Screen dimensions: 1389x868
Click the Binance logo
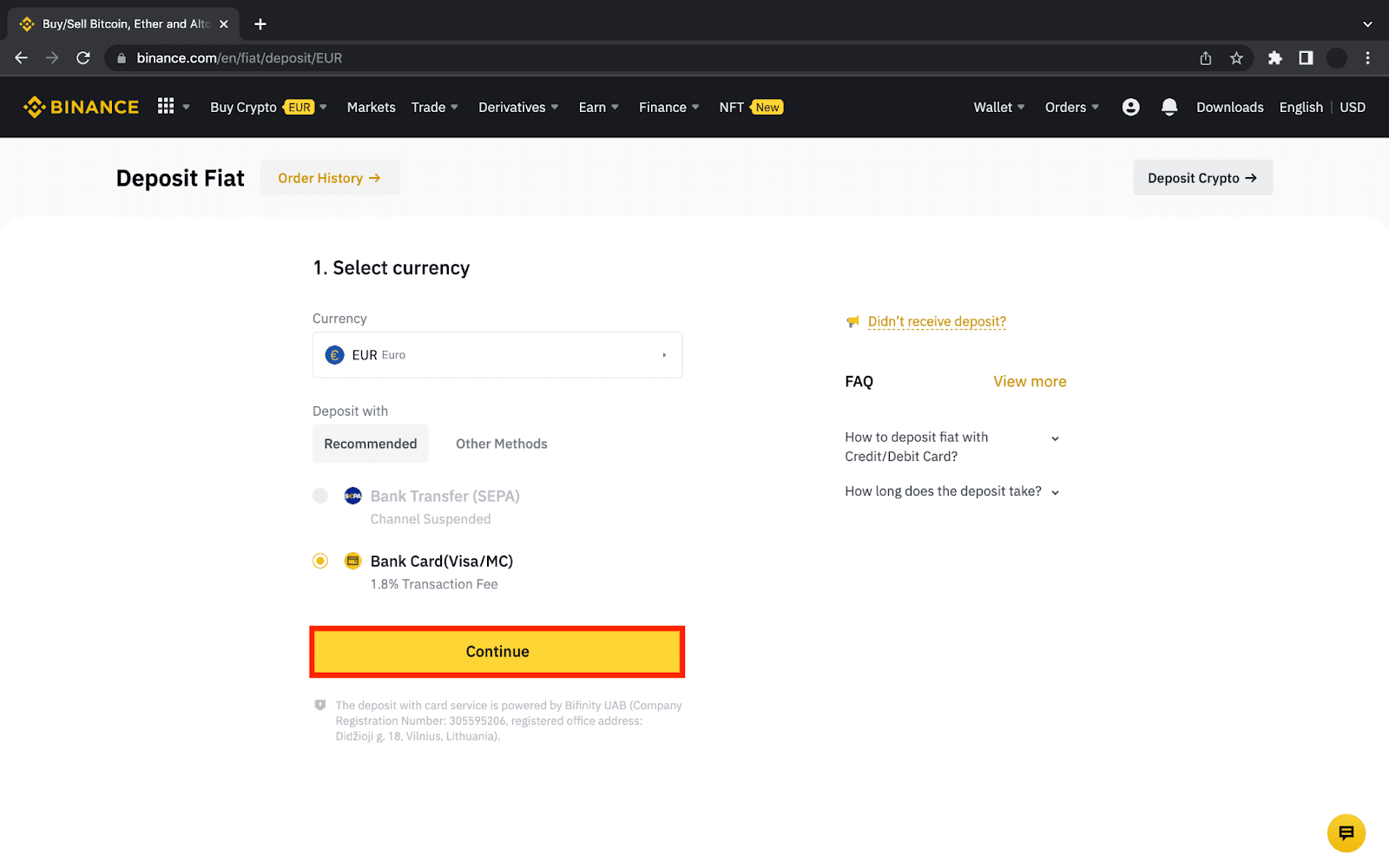click(81, 107)
